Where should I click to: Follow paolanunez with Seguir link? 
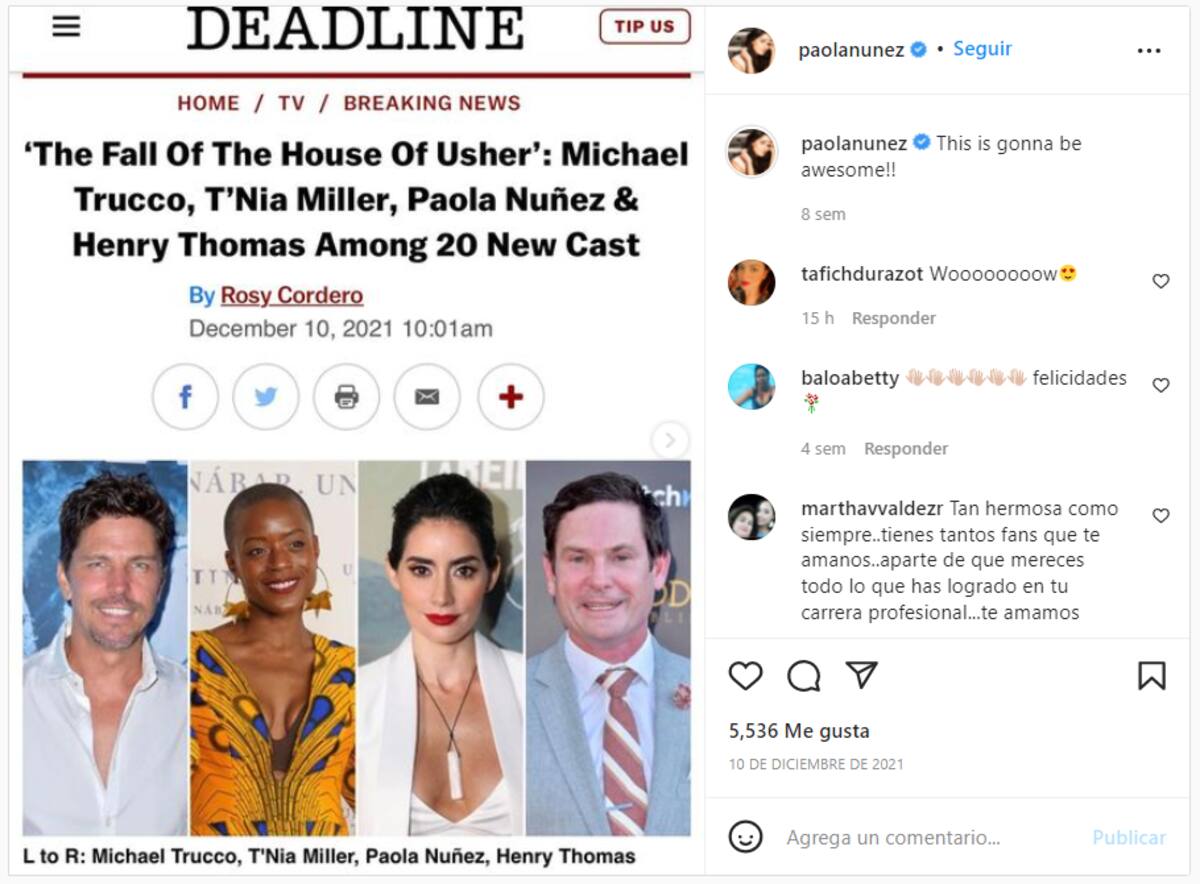(x=982, y=49)
